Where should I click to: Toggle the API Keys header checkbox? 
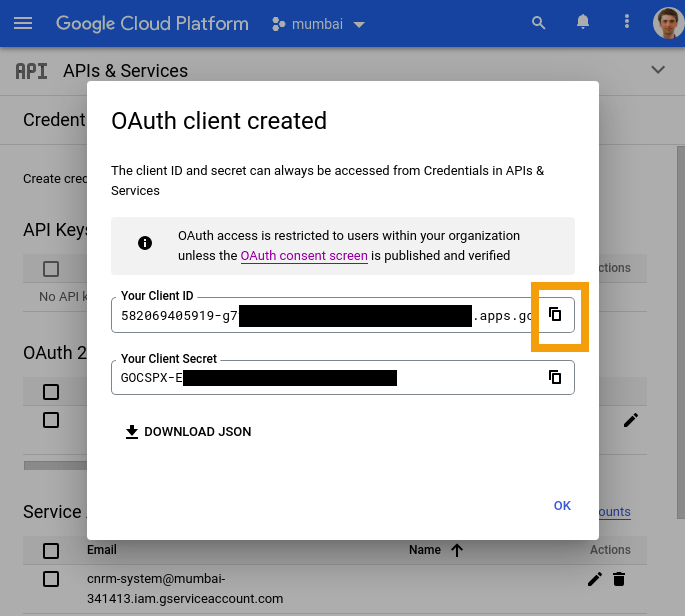point(51,269)
